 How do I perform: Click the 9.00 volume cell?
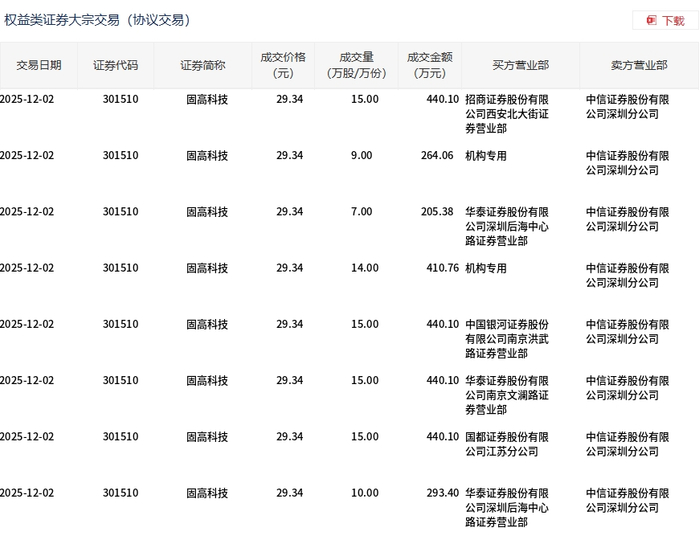[x=361, y=155]
